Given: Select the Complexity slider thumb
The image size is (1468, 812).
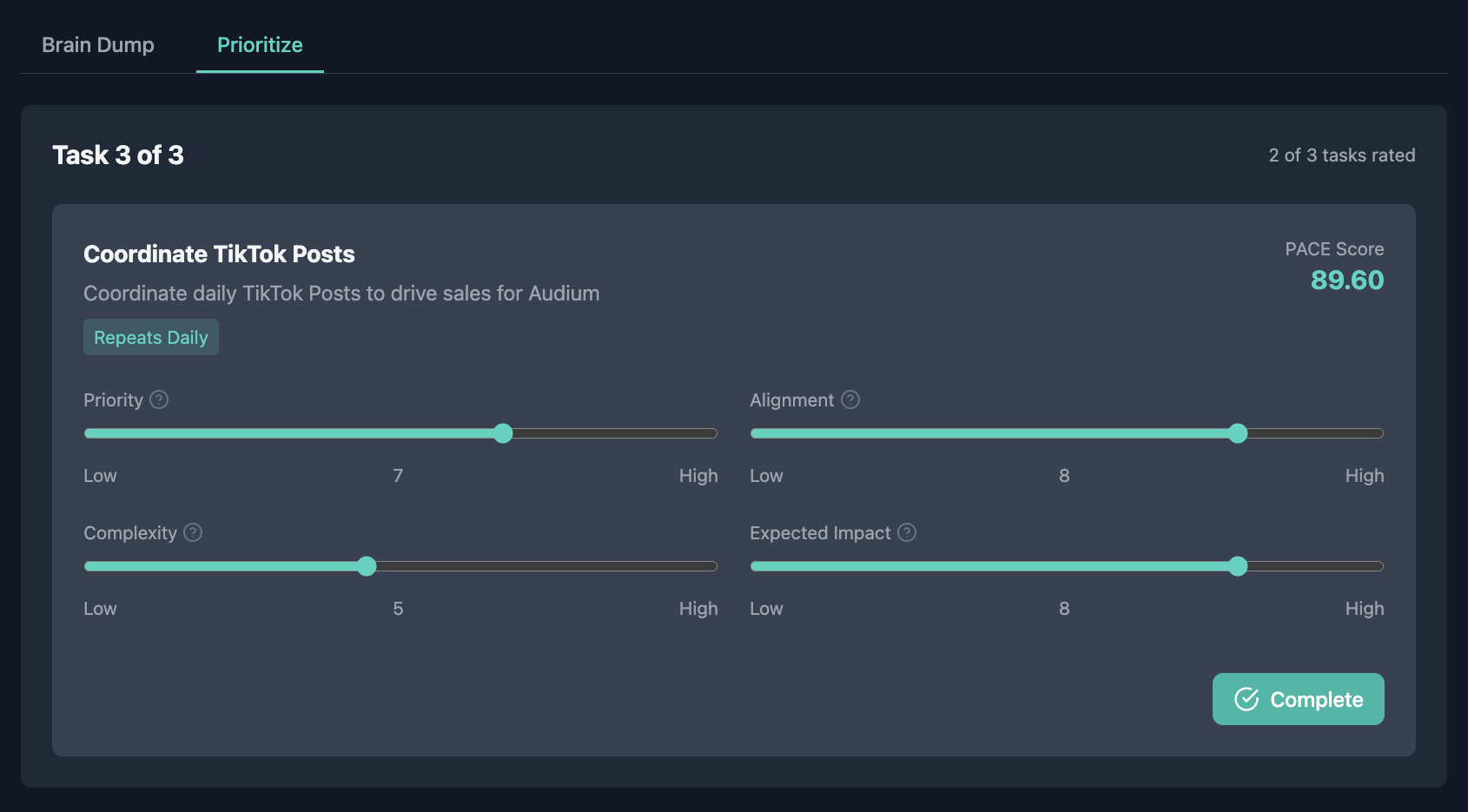Looking at the screenshot, I should tap(367, 566).
